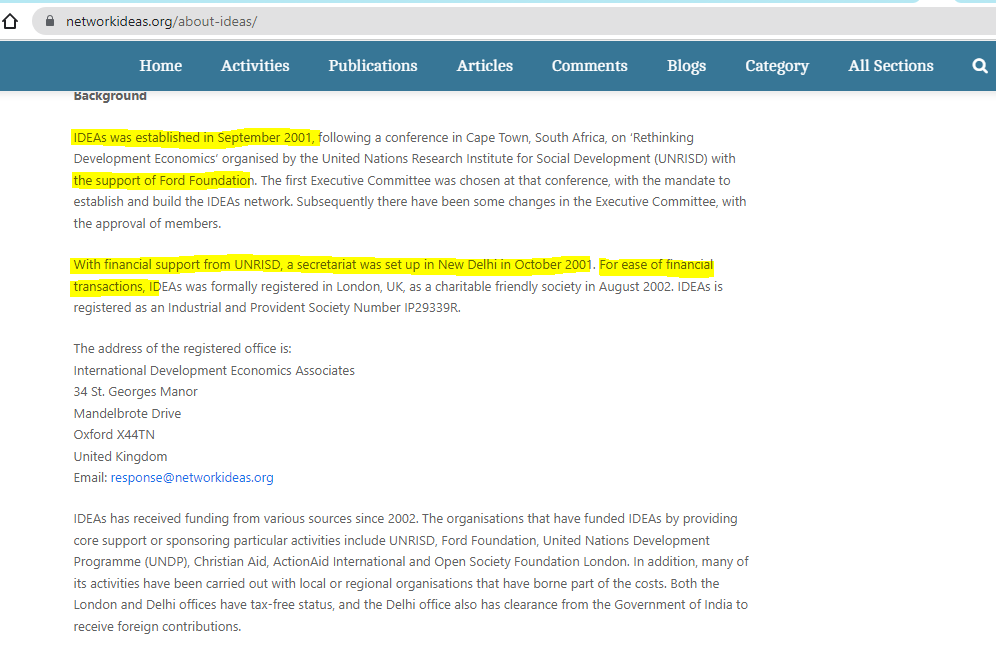Viewport: 996px width, 660px height.
Task: Click the padlock site security icon
Action: point(50,21)
